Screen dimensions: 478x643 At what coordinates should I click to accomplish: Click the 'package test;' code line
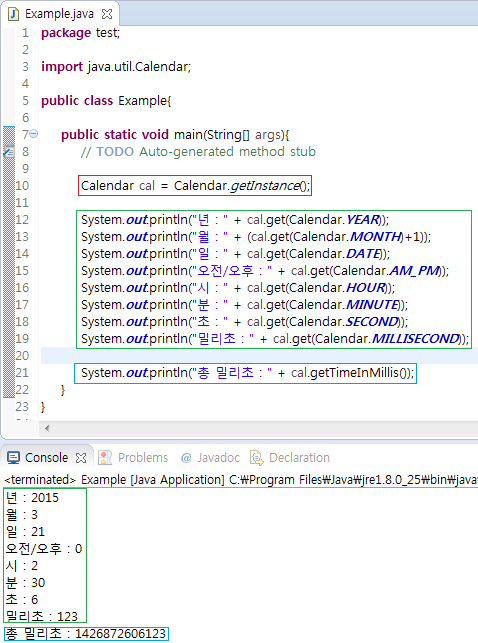(80, 33)
